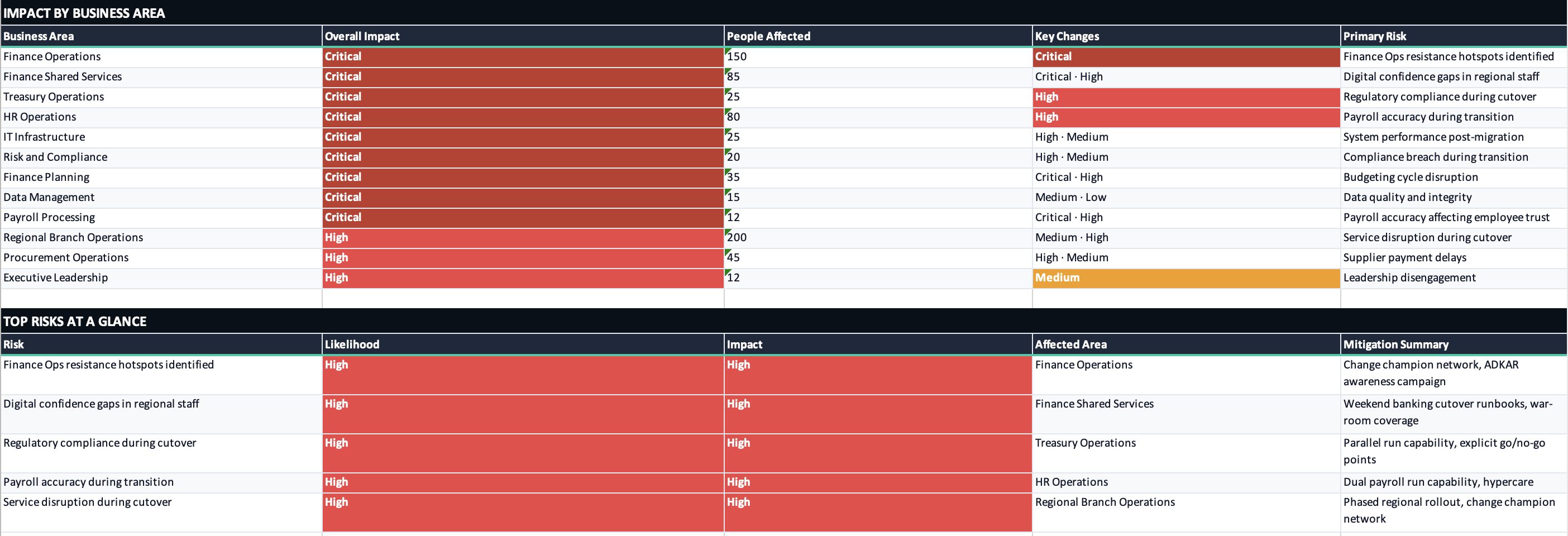
Task: Select the 'IT Infrastructure' cell
Action: (x=161, y=137)
